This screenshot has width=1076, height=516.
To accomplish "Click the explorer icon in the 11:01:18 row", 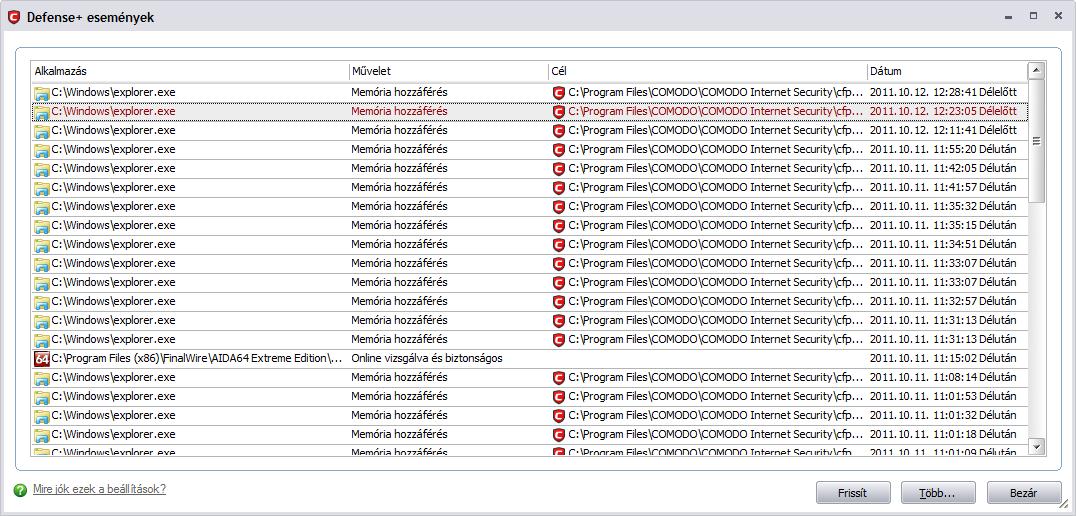I will point(42,435).
